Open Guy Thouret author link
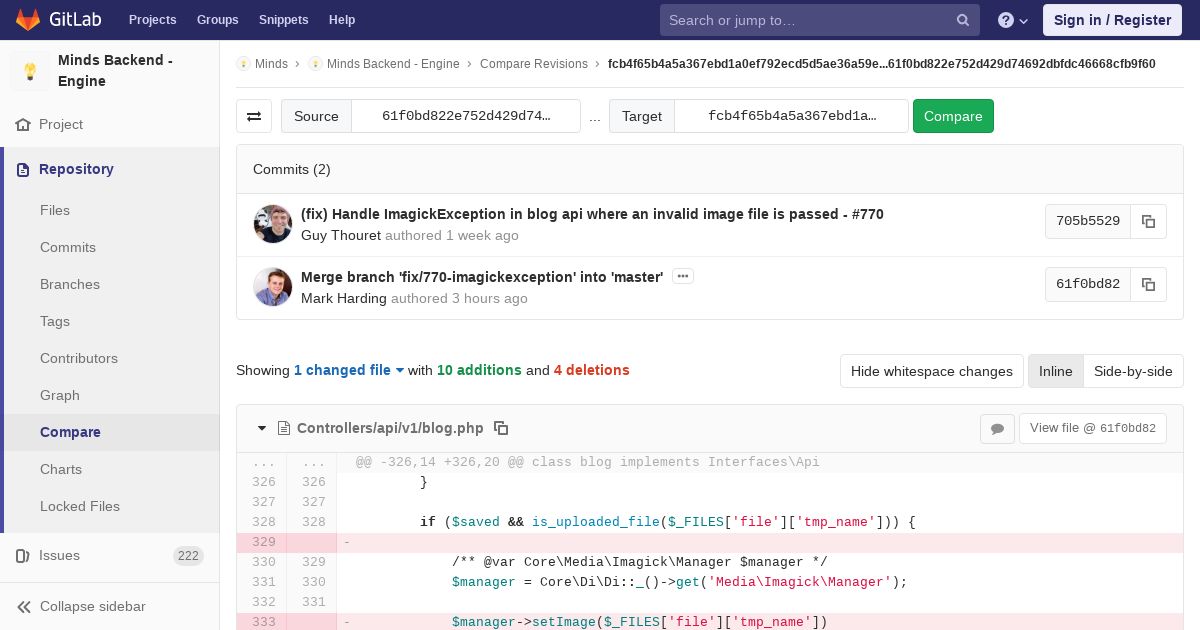This screenshot has width=1200, height=630. (341, 236)
